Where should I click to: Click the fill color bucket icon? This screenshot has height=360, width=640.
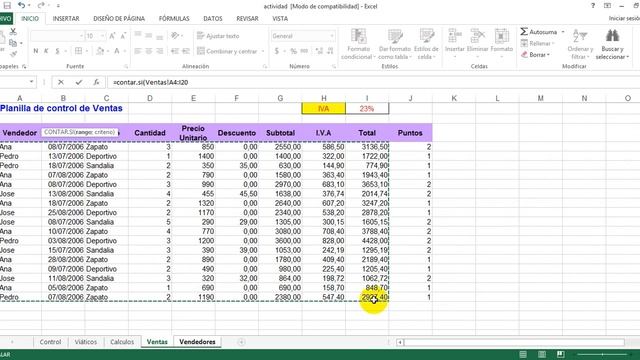100,51
